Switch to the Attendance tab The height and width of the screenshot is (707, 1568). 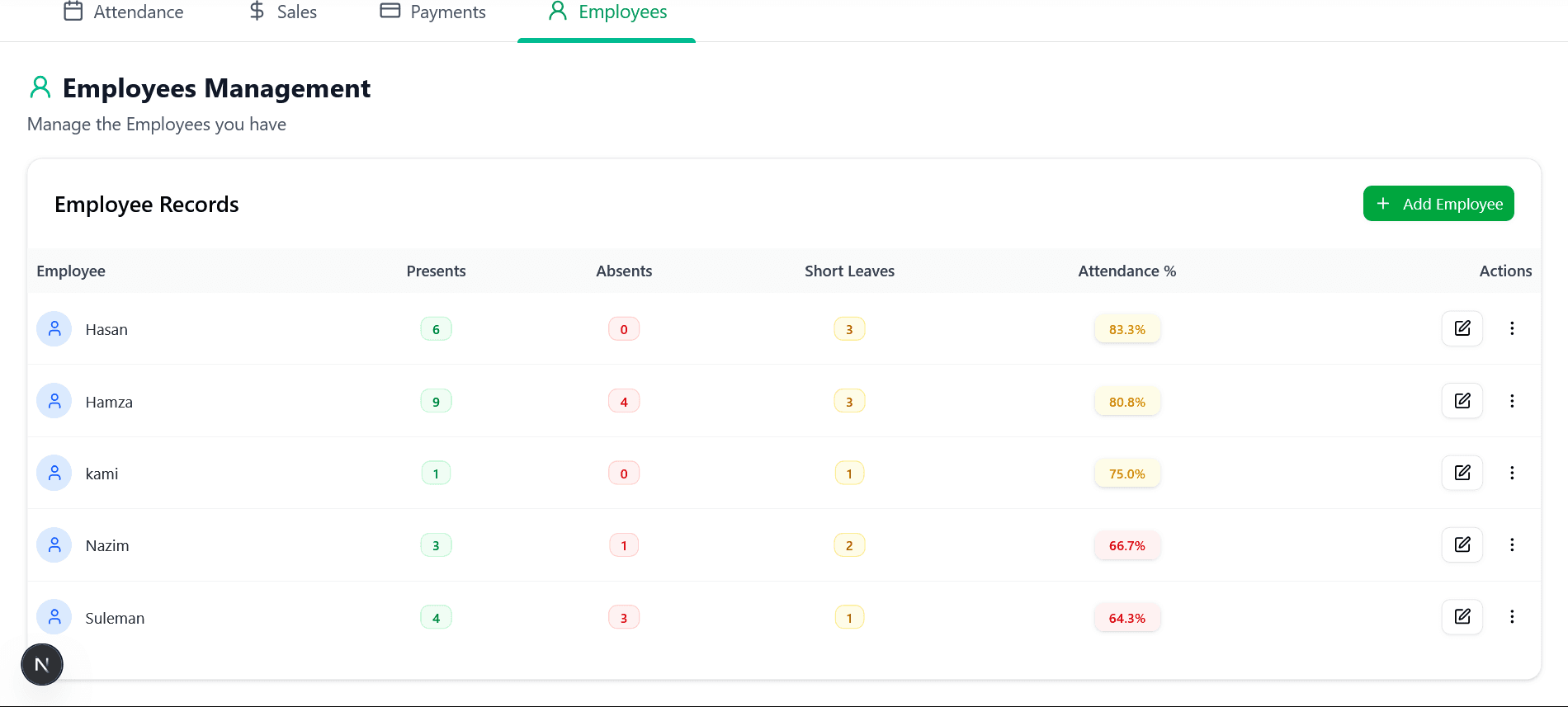[x=124, y=12]
